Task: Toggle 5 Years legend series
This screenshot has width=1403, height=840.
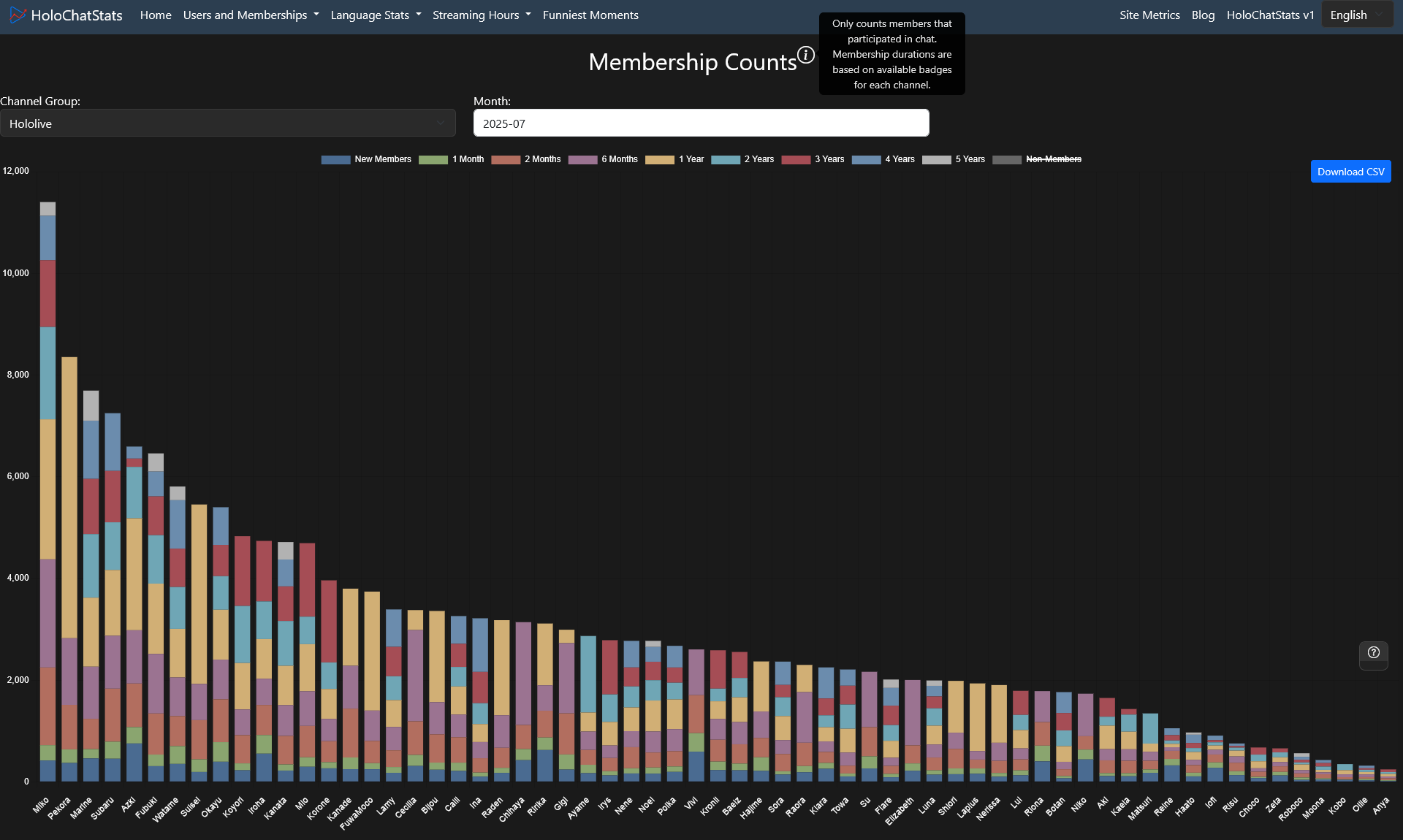Action: [x=954, y=159]
